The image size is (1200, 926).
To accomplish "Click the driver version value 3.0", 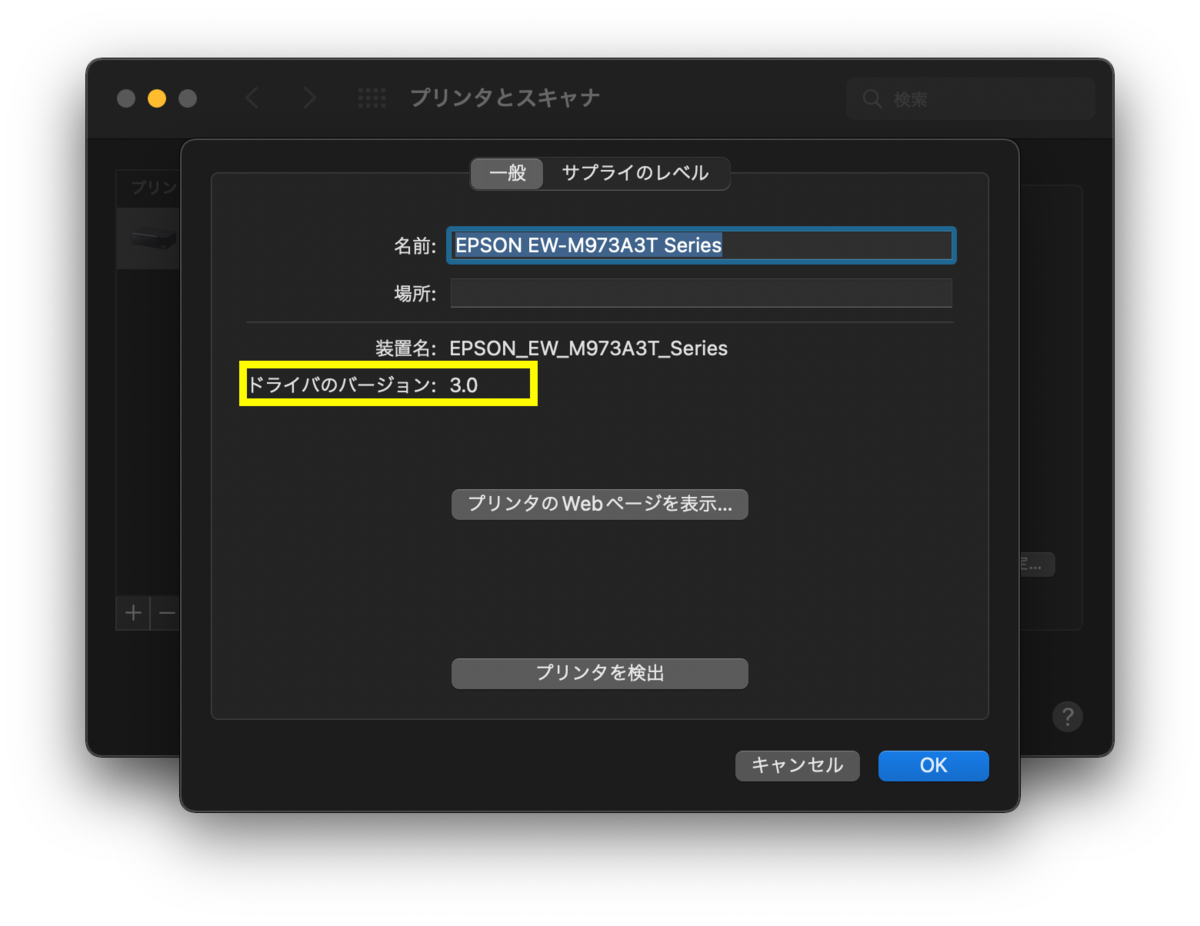I will pos(464,384).
